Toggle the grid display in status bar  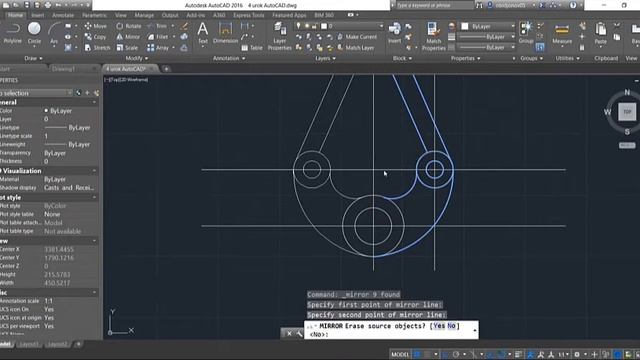pos(418,354)
